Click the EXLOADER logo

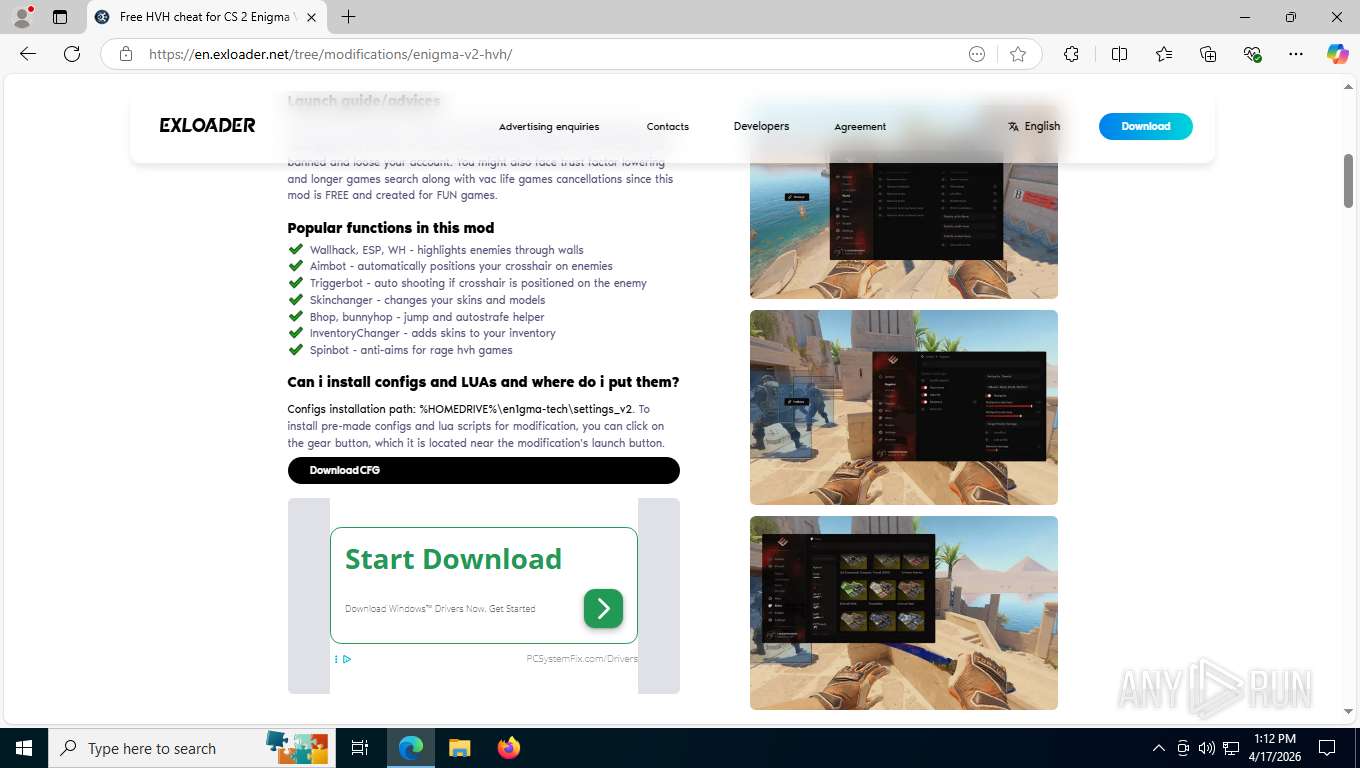click(207, 126)
